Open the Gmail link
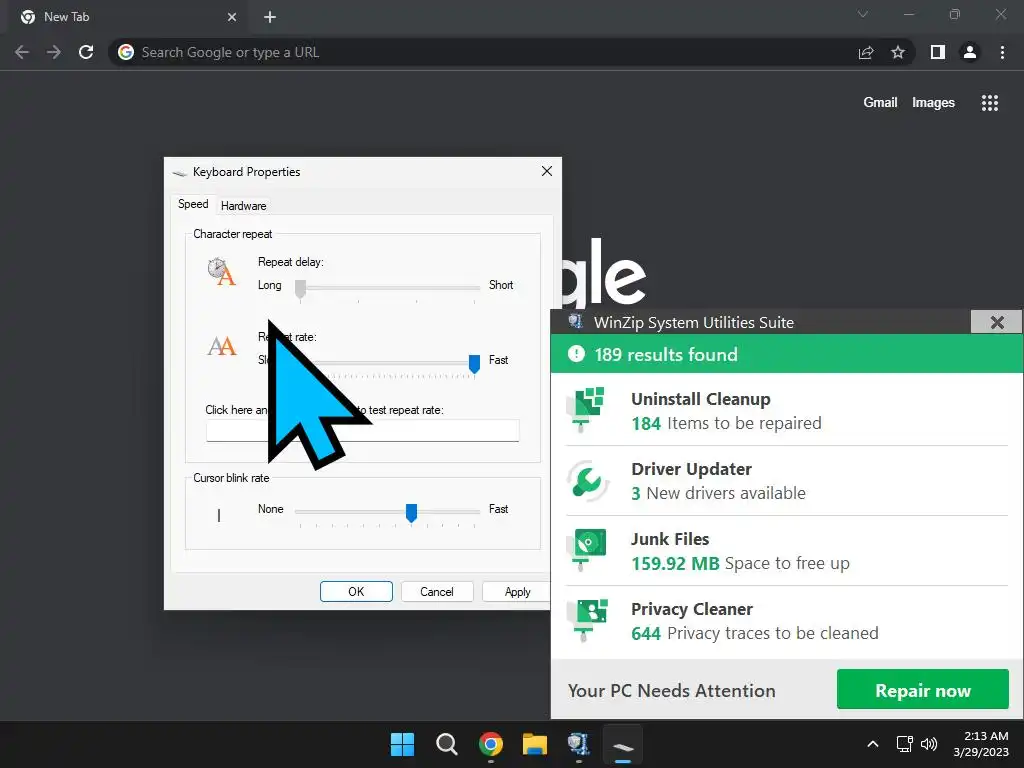Screen dimensions: 1024x768 point(880,103)
